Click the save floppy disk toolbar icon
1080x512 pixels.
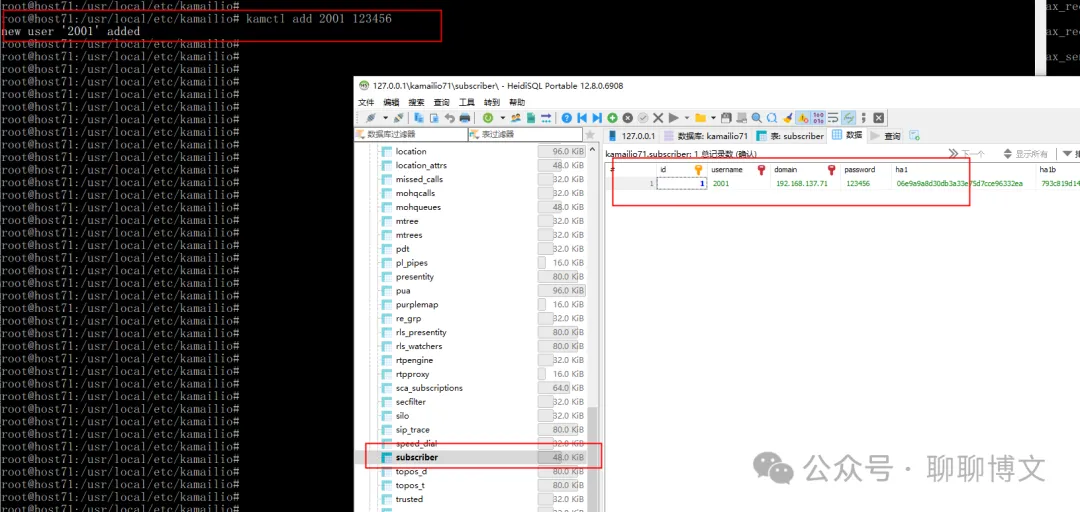pyautogui.click(x=725, y=118)
